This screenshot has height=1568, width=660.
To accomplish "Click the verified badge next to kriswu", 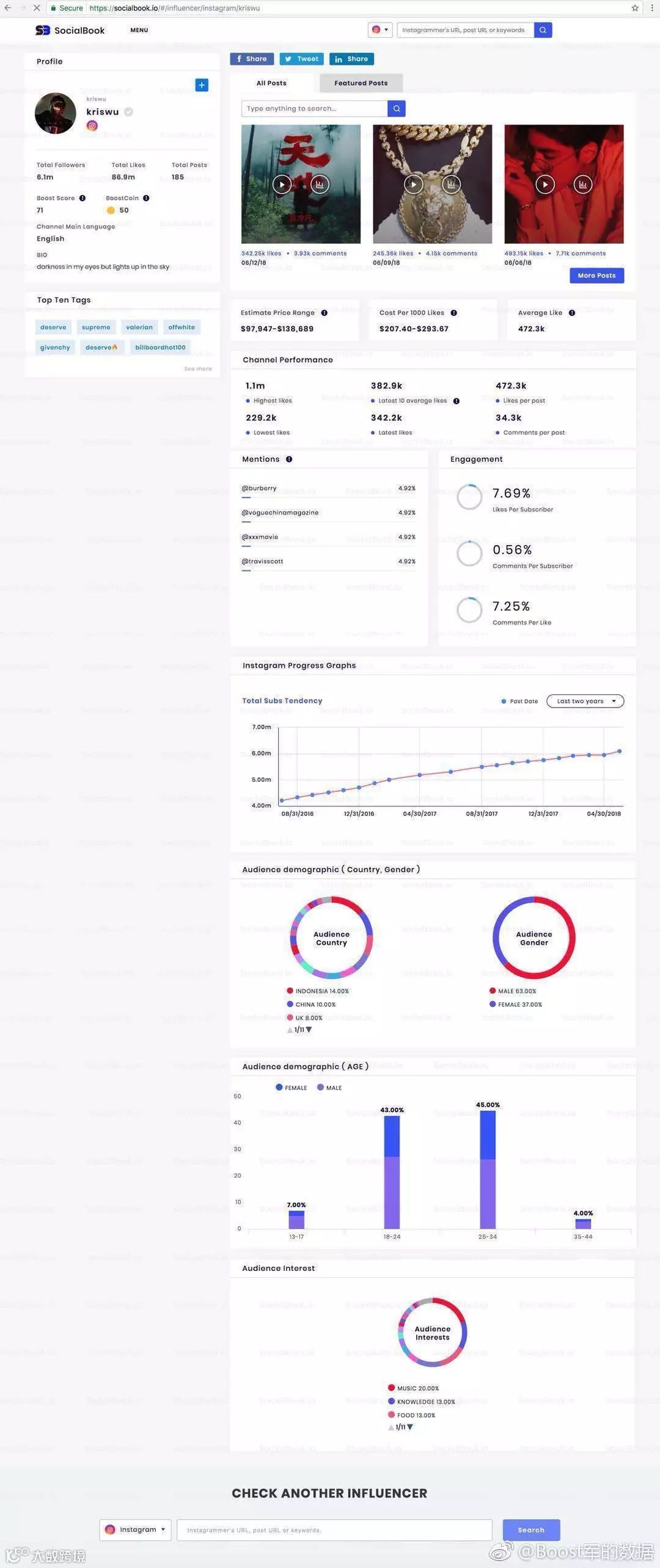I will click(x=128, y=112).
